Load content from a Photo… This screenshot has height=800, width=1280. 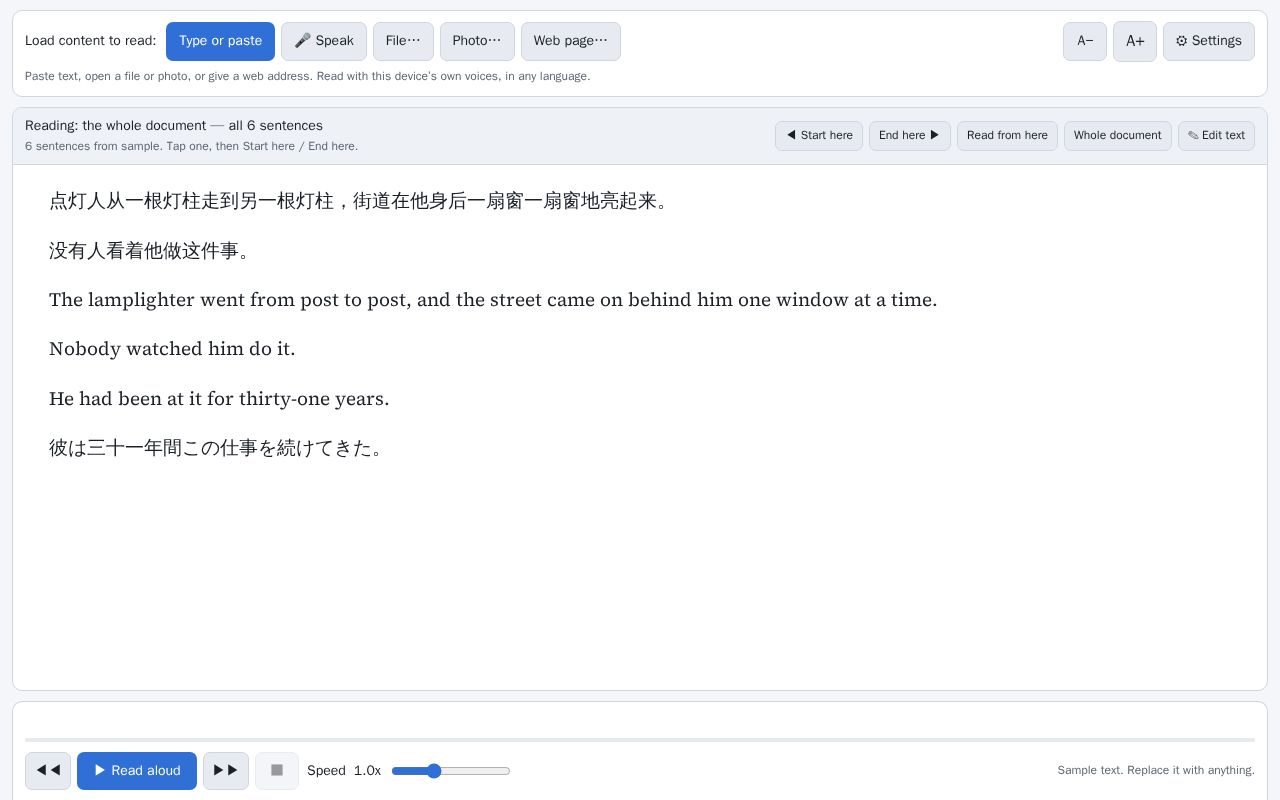pos(477,41)
